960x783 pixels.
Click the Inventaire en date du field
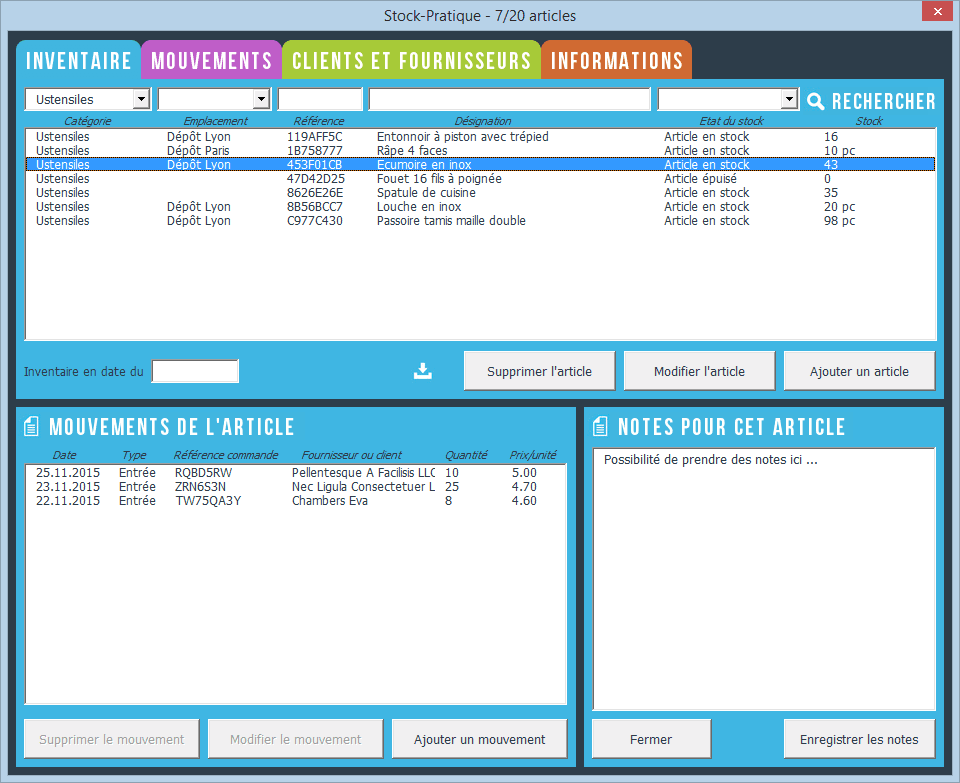coord(195,371)
